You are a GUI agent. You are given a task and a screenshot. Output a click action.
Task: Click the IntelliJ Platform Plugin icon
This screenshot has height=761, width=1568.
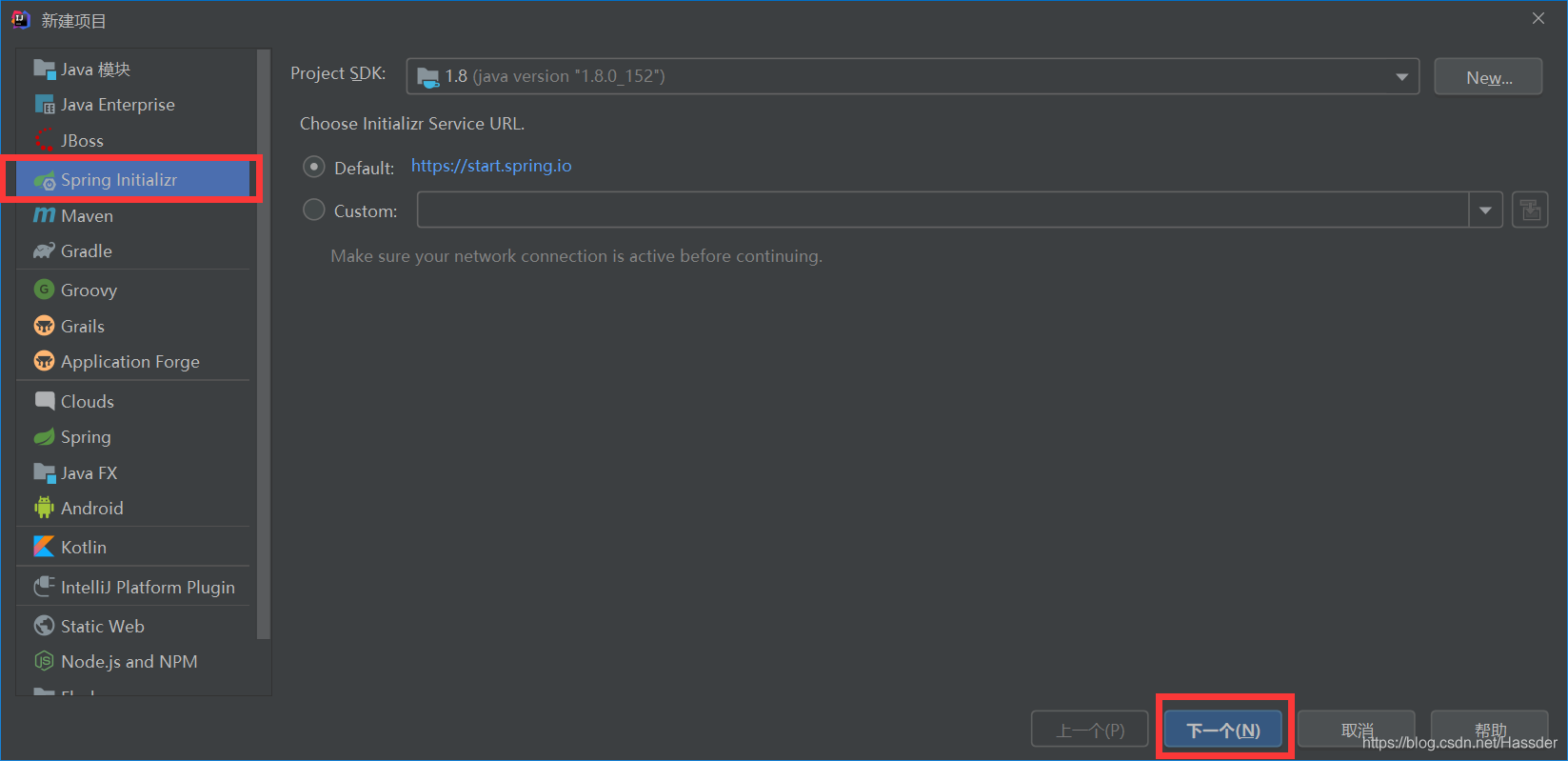coord(44,587)
